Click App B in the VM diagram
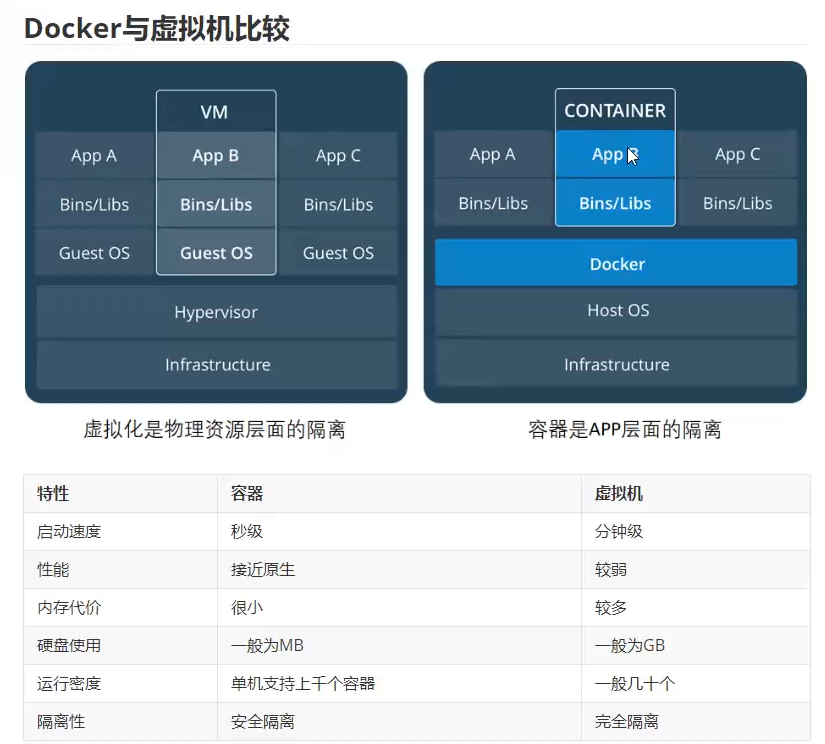Image resolution: width=825 pixels, height=744 pixels. point(216,156)
